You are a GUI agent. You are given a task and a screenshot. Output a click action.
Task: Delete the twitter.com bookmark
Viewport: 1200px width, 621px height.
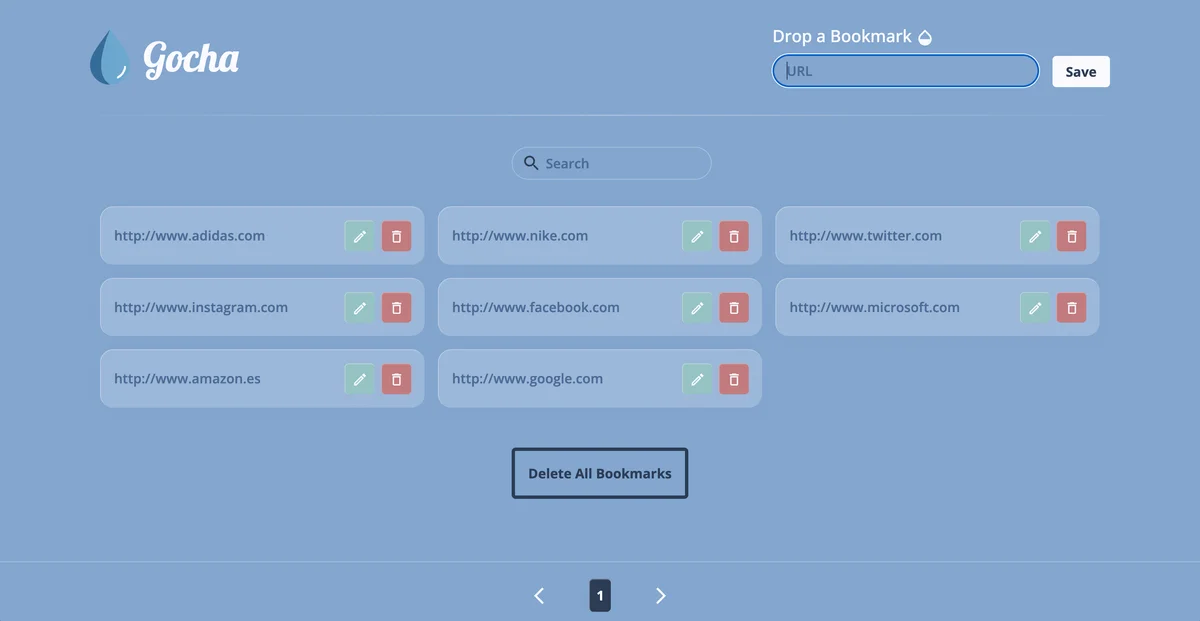[x=1071, y=236]
